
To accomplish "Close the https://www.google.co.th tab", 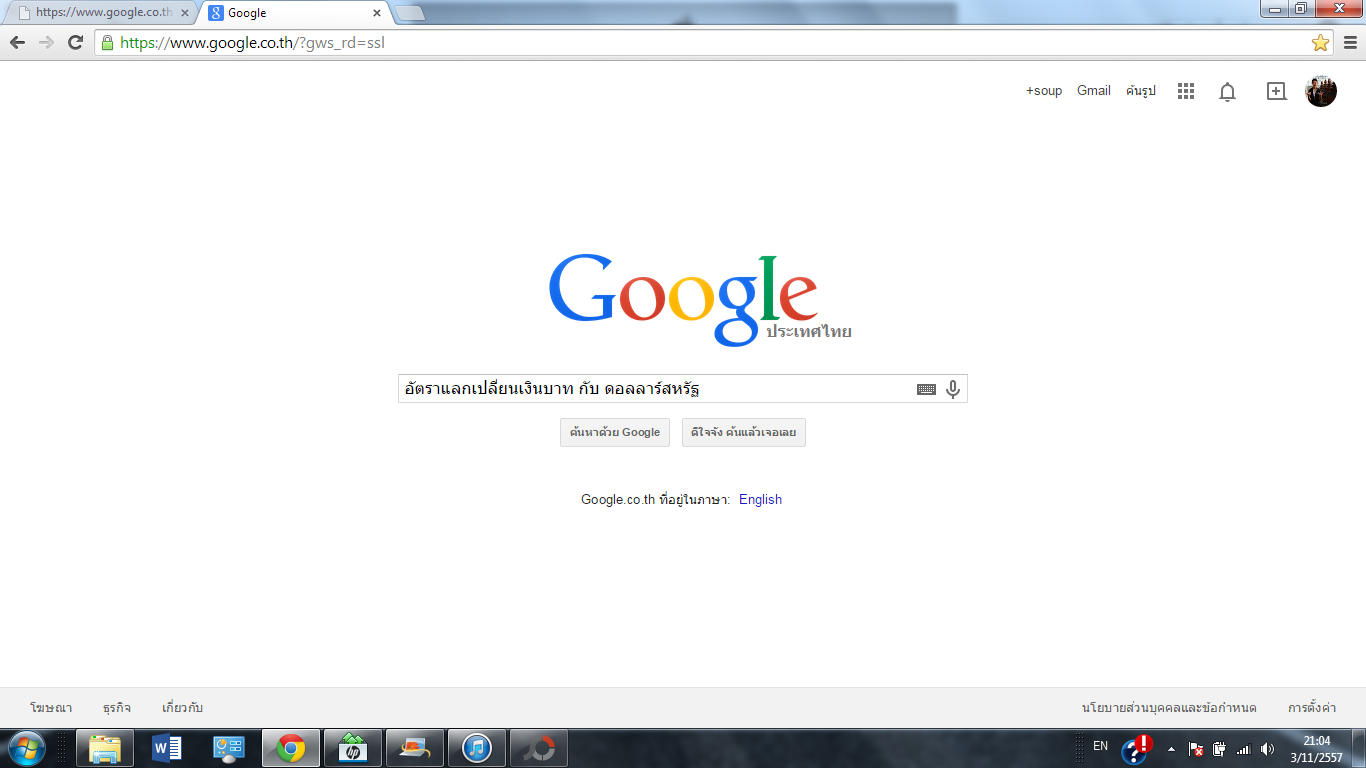I will (184, 13).
